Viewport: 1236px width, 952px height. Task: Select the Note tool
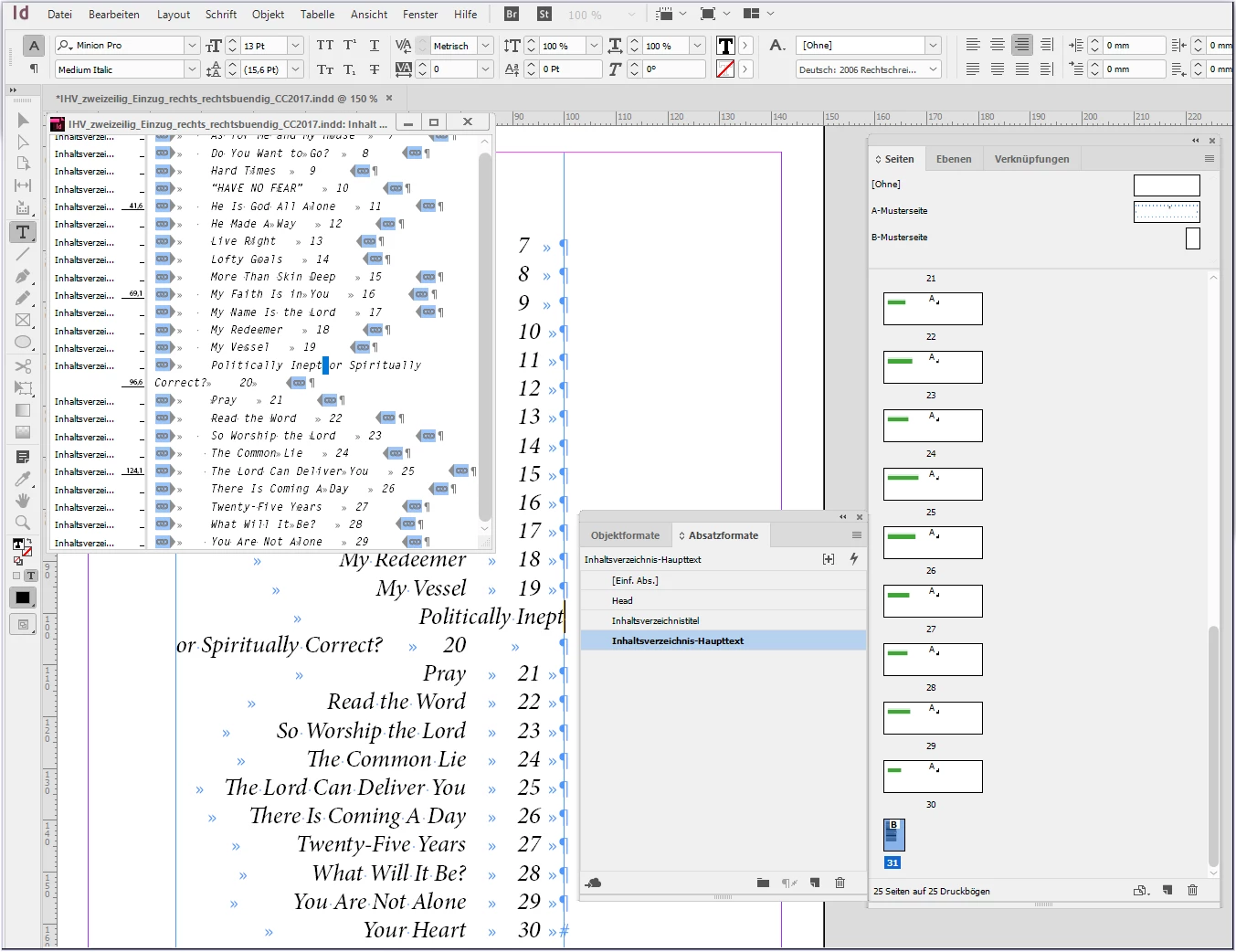click(23, 457)
